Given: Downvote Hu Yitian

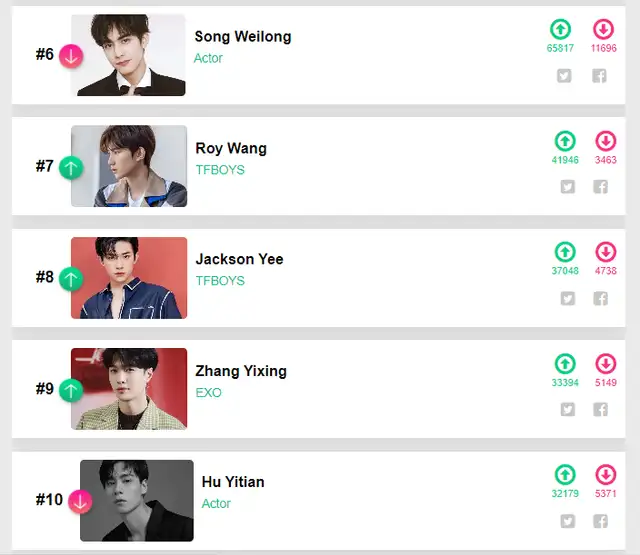Looking at the screenshot, I should (605, 475).
